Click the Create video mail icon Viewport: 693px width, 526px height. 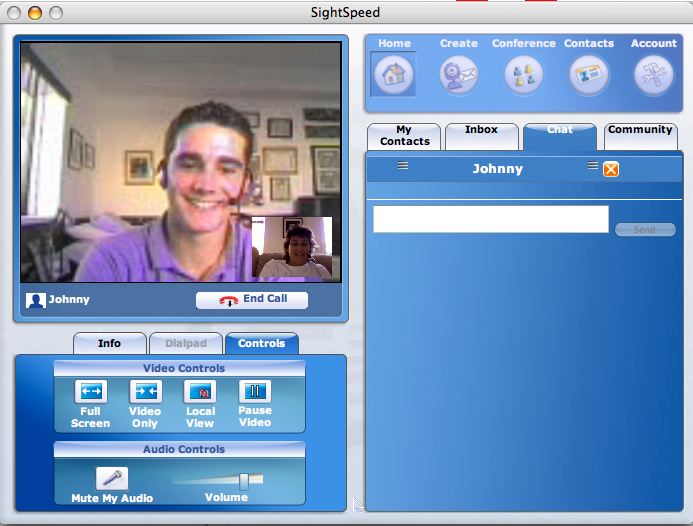pyautogui.click(x=459, y=75)
